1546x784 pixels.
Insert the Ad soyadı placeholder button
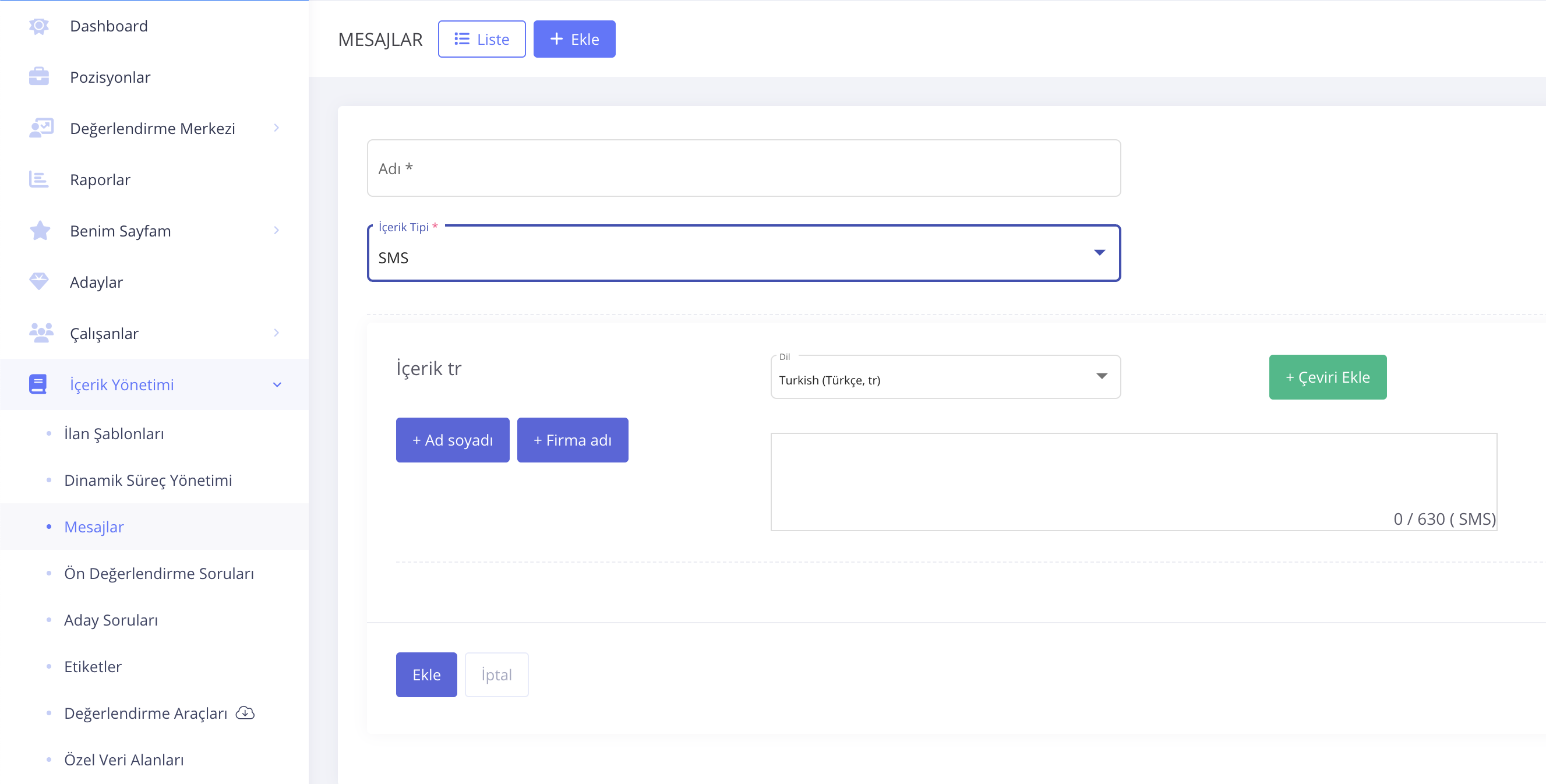tap(452, 440)
